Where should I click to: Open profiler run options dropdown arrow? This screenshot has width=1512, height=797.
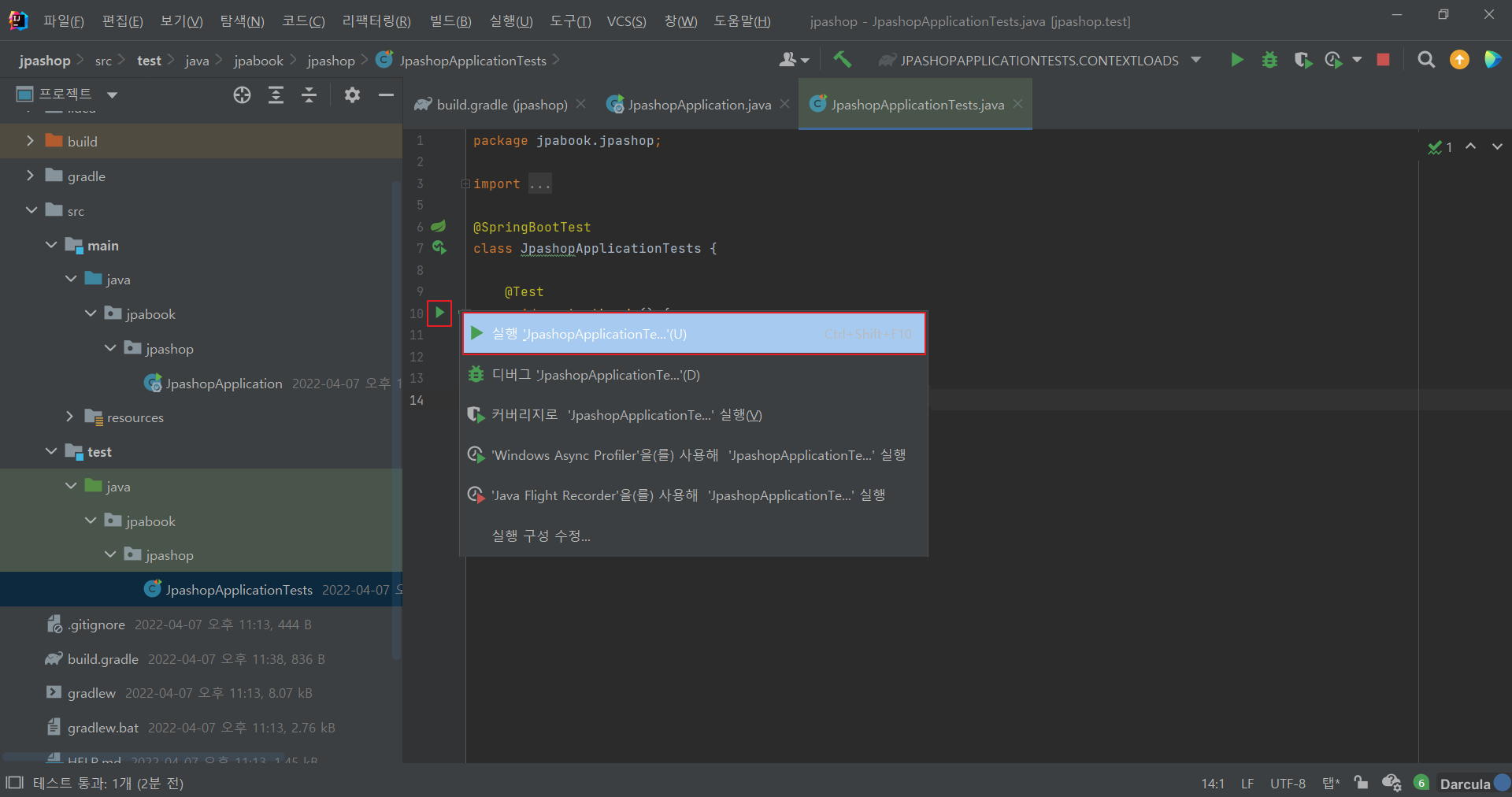pos(1357,60)
